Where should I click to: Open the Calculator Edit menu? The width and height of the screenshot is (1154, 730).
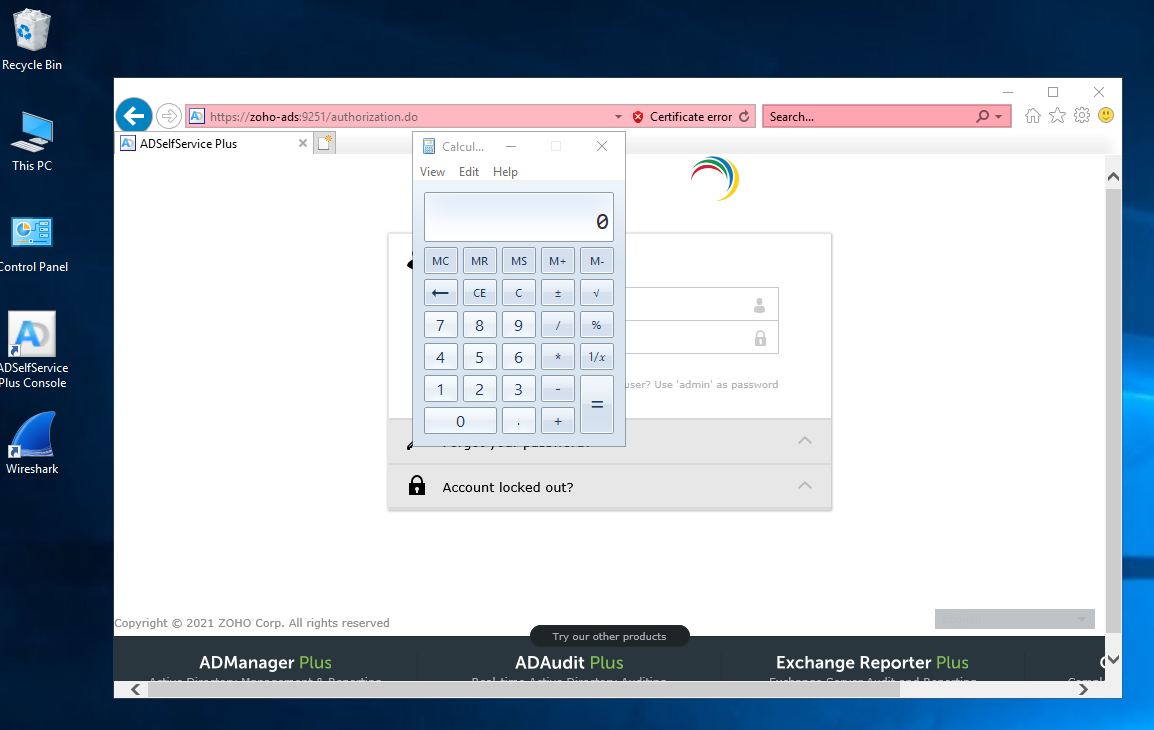point(469,172)
